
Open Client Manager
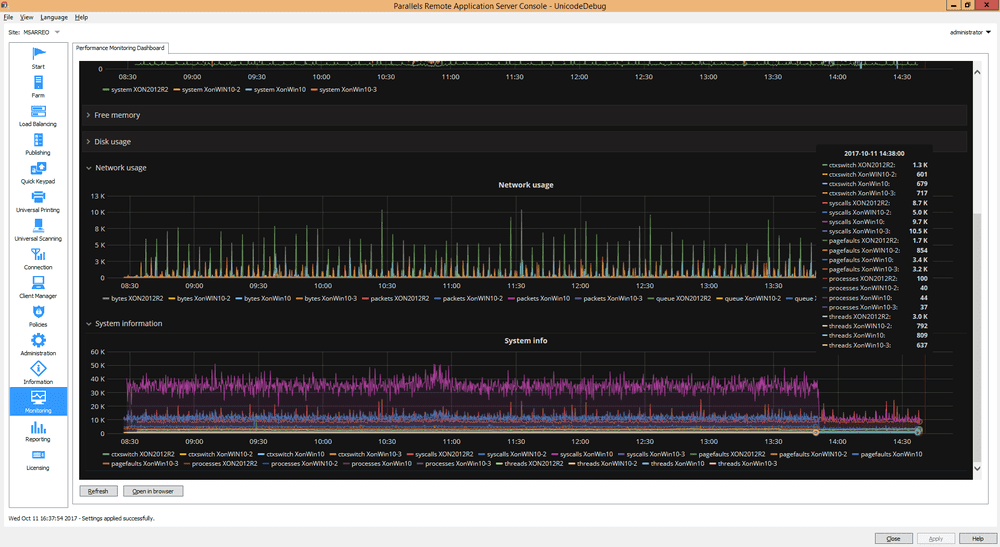pos(38,287)
